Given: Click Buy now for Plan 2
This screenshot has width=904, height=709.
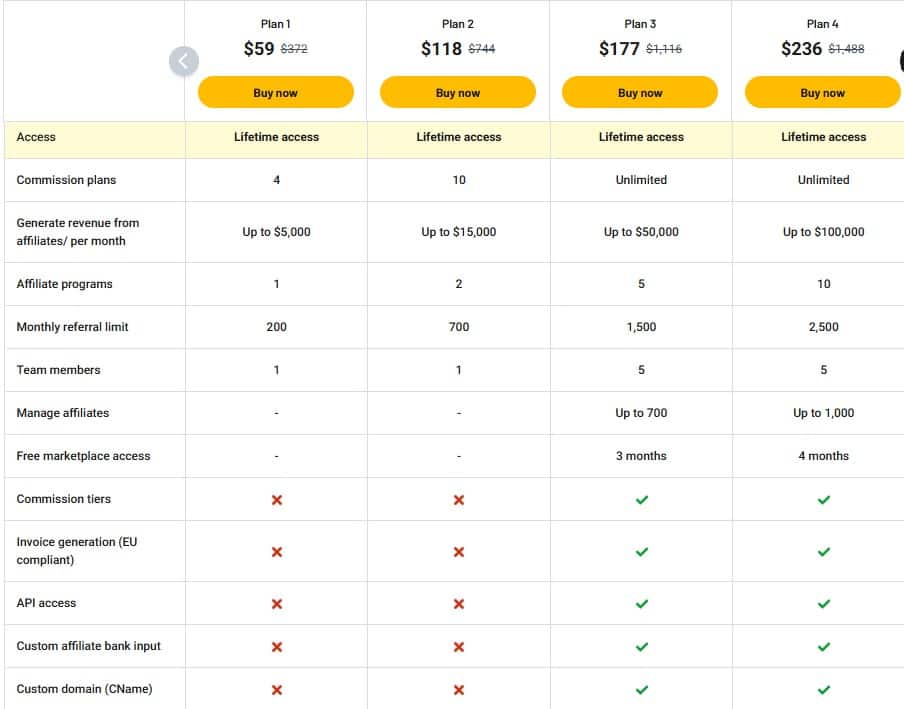Looking at the screenshot, I should [x=458, y=92].
